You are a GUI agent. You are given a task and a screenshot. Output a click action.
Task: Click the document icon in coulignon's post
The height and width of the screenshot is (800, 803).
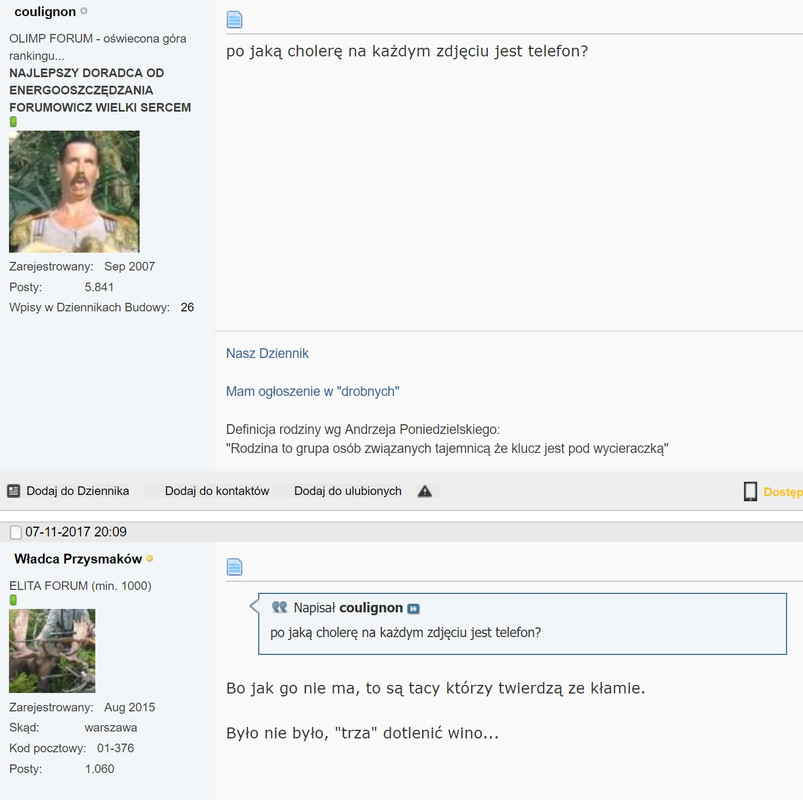point(235,19)
